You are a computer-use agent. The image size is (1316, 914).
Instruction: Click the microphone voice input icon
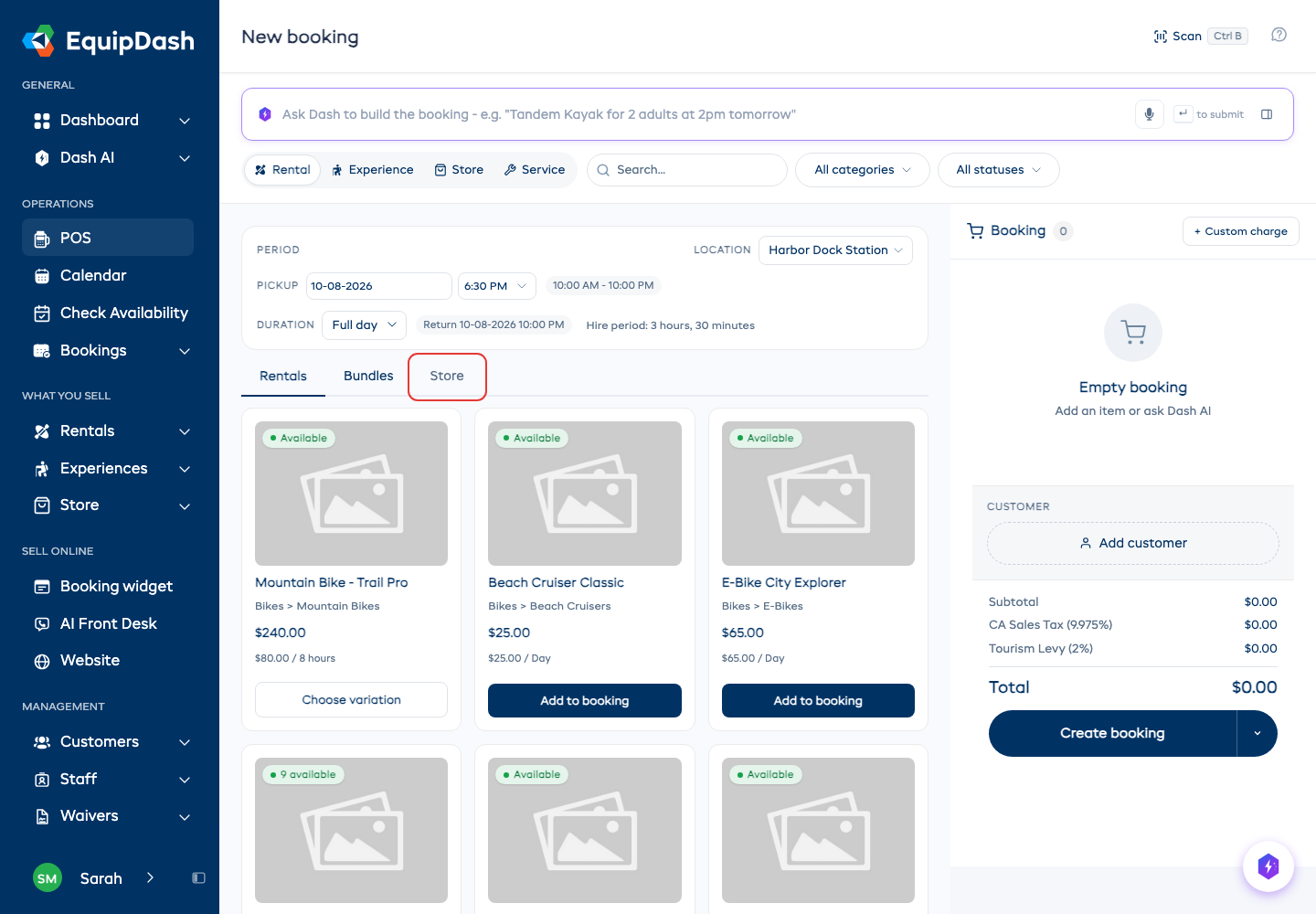pyautogui.click(x=1150, y=114)
